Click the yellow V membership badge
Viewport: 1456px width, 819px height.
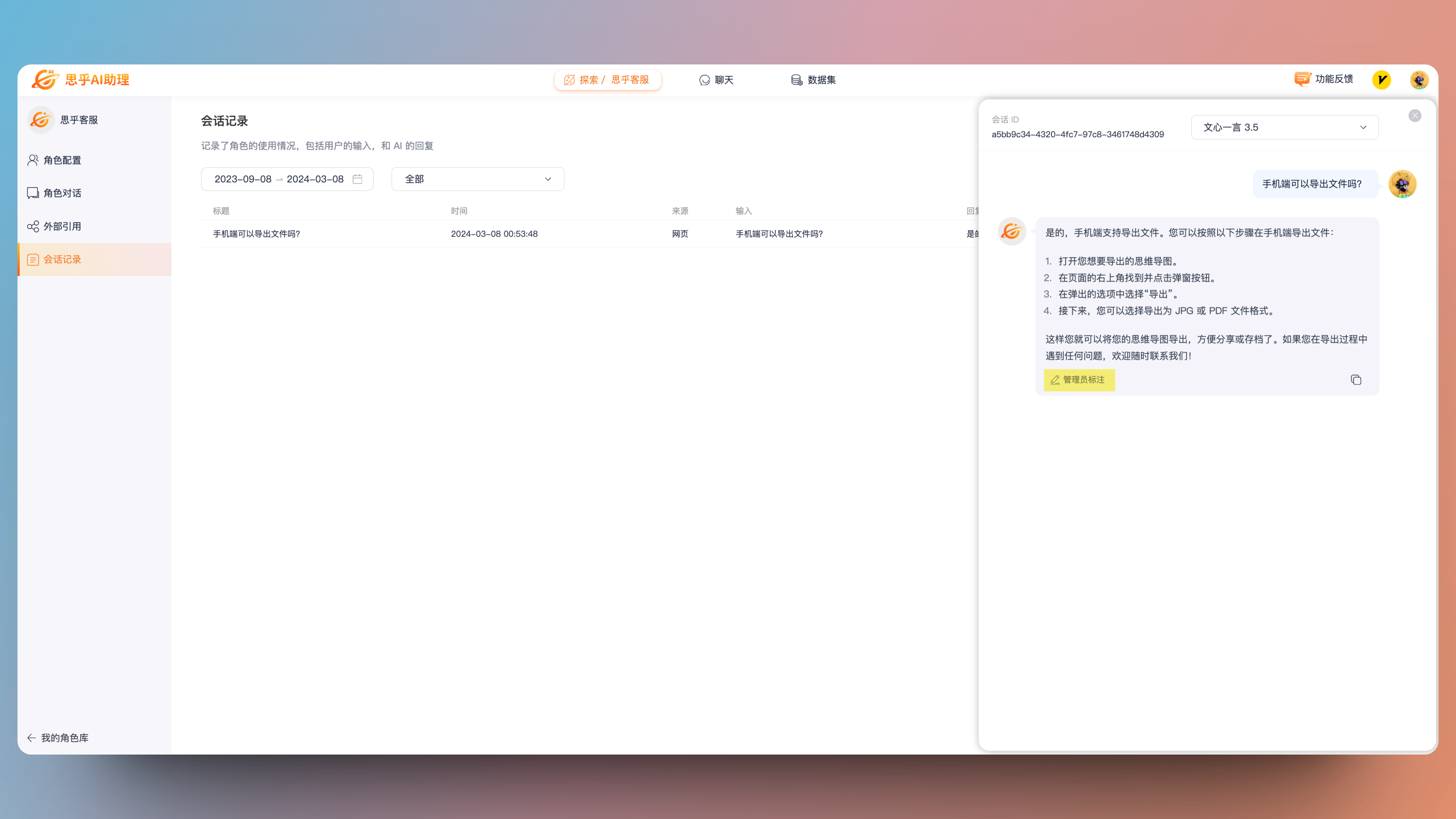(1381, 80)
